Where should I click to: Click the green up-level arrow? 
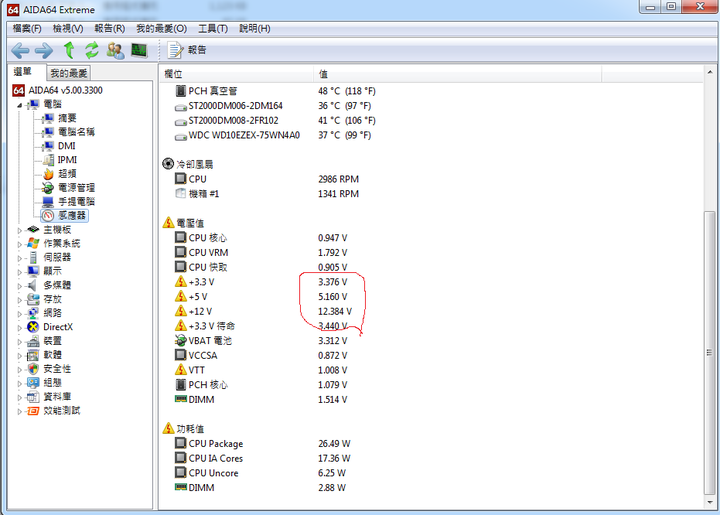(x=69, y=50)
